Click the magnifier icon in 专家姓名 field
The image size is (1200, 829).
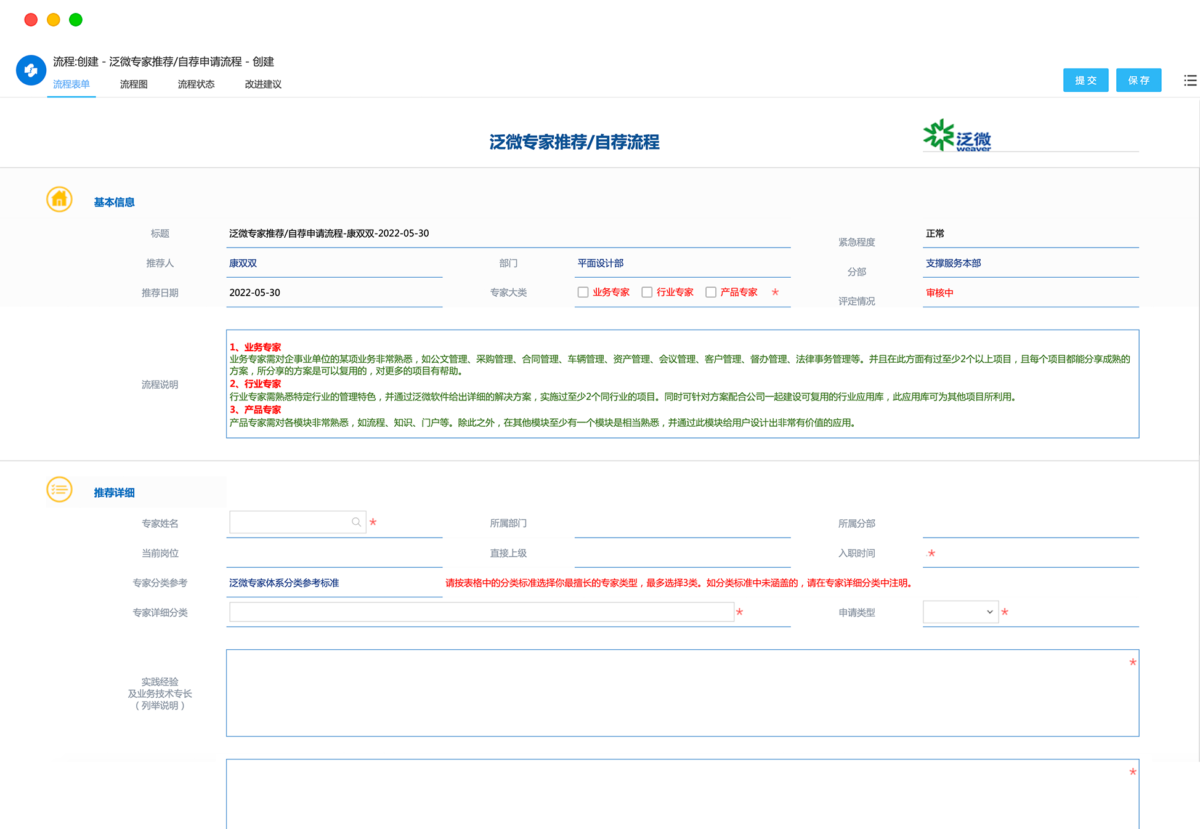[x=356, y=522]
